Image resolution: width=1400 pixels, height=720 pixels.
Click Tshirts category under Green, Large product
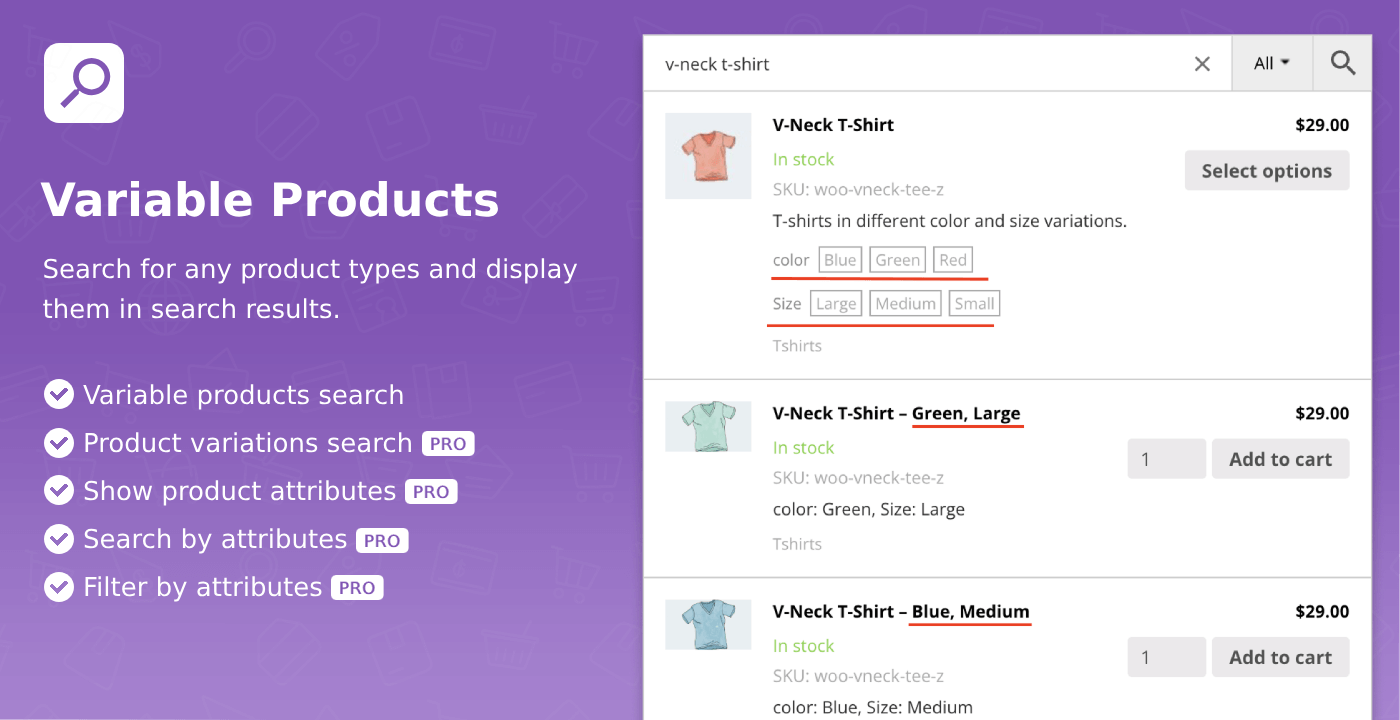pos(797,544)
